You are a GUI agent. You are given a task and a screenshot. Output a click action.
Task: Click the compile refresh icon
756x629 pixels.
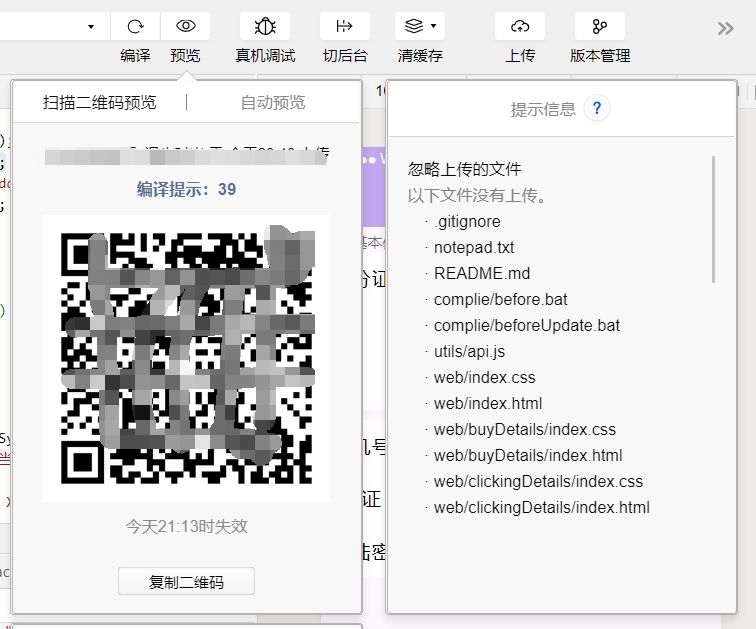click(x=135, y=26)
